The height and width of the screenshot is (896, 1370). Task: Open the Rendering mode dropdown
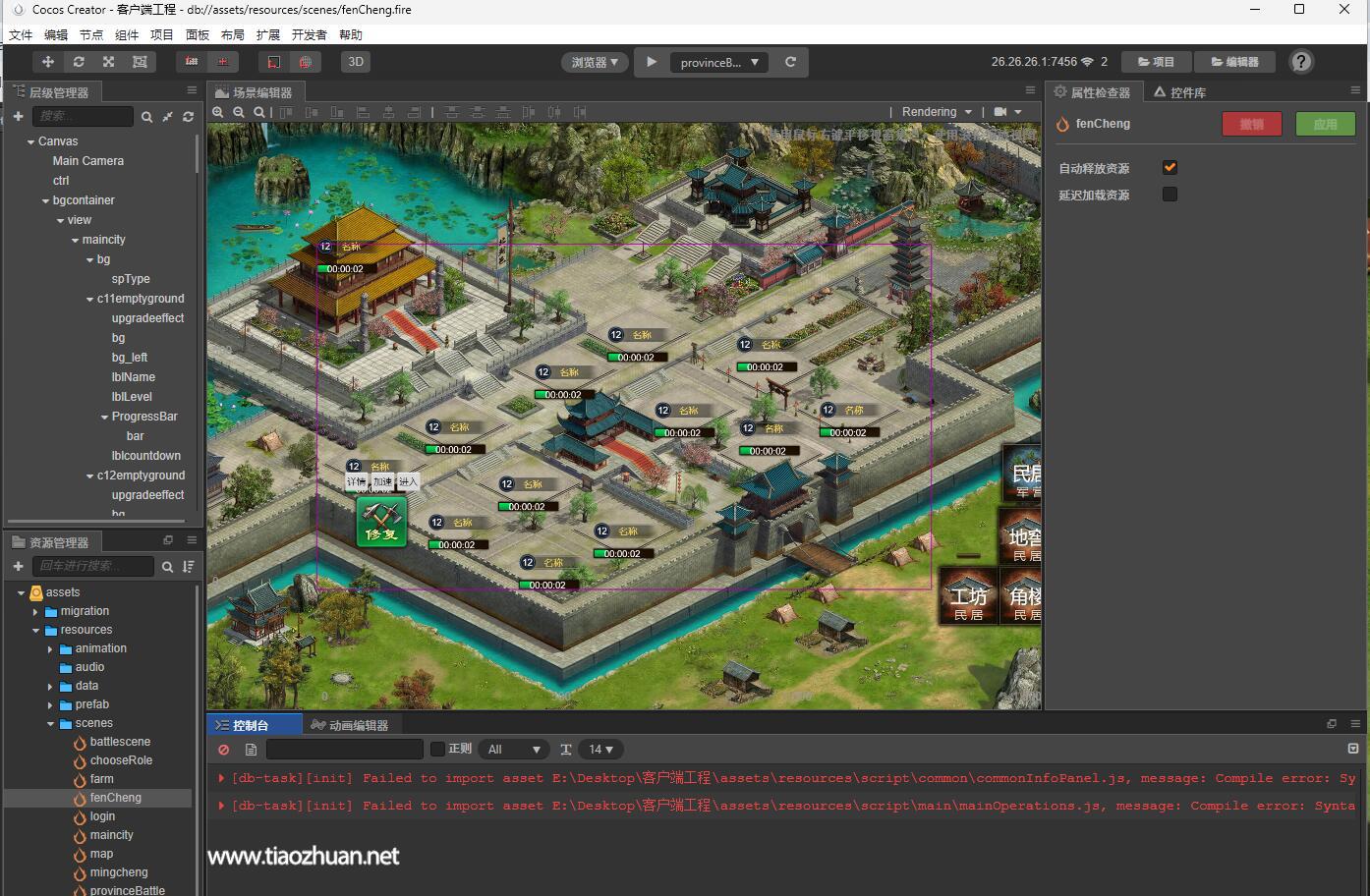[x=937, y=112]
